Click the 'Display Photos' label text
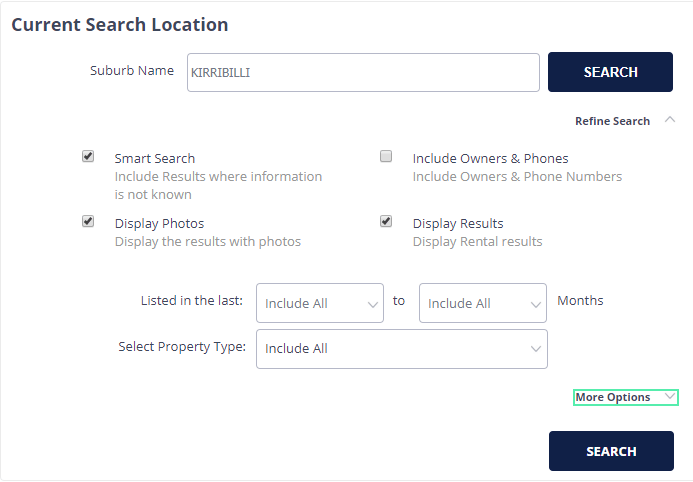This screenshot has width=693, height=482. coord(160,224)
